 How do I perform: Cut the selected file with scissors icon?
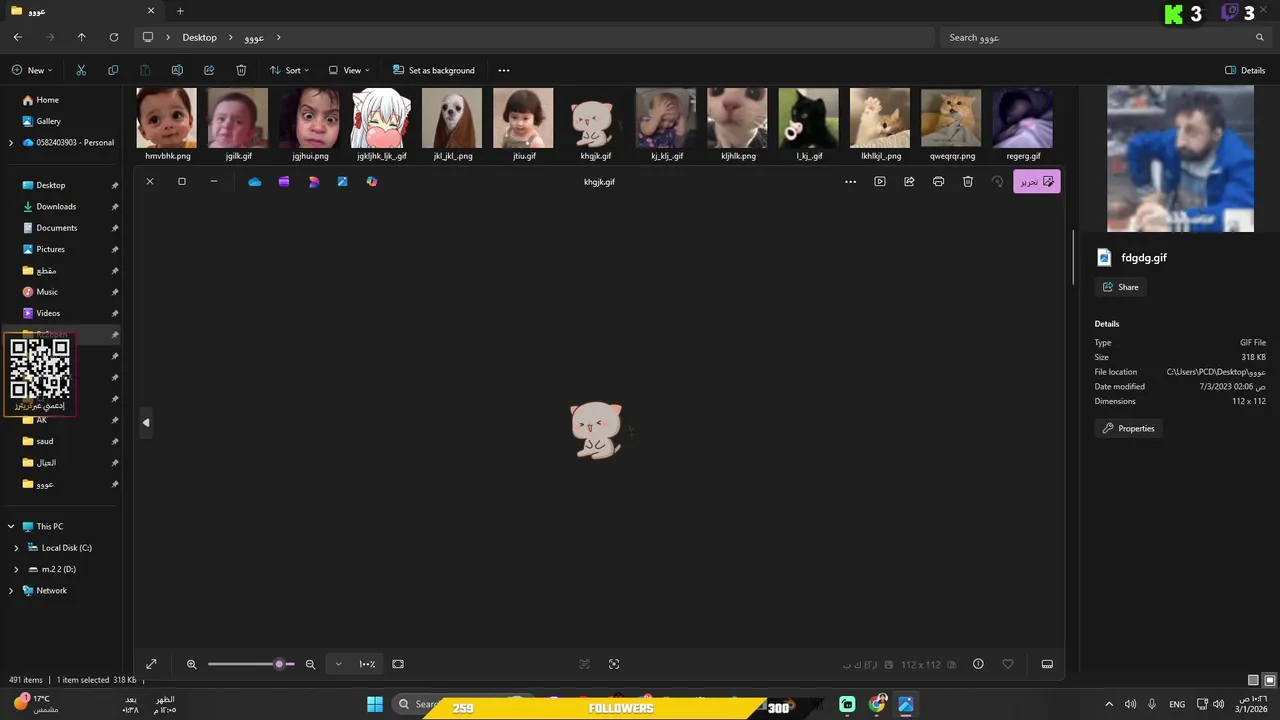tap(81, 70)
